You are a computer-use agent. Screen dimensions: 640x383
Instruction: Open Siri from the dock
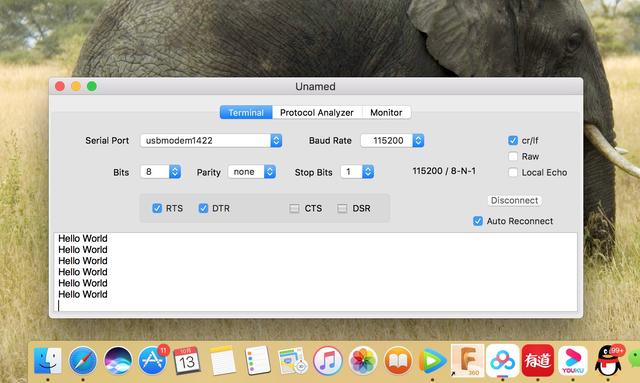[118, 361]
